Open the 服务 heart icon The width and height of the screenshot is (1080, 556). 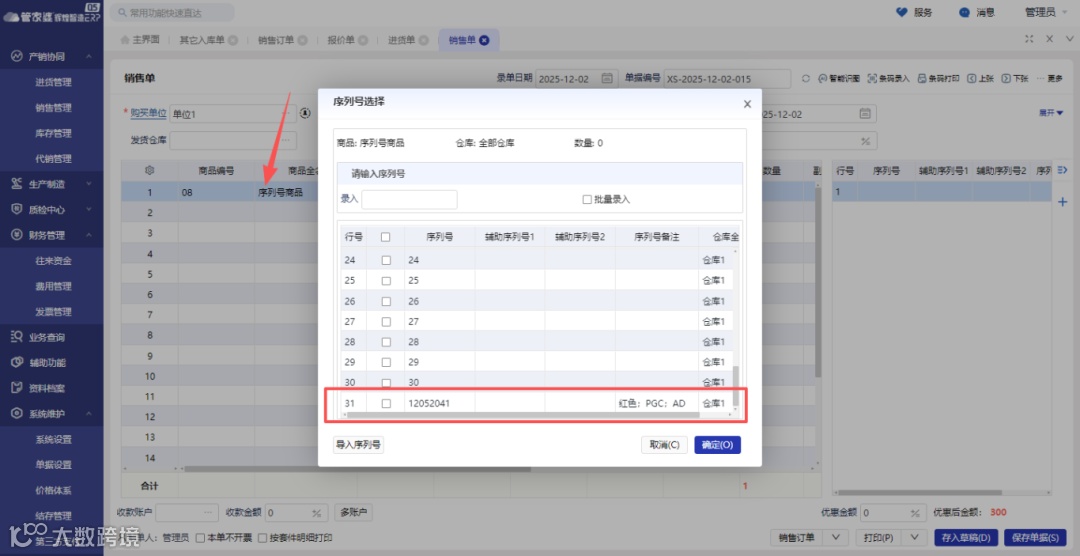(902, 12)
